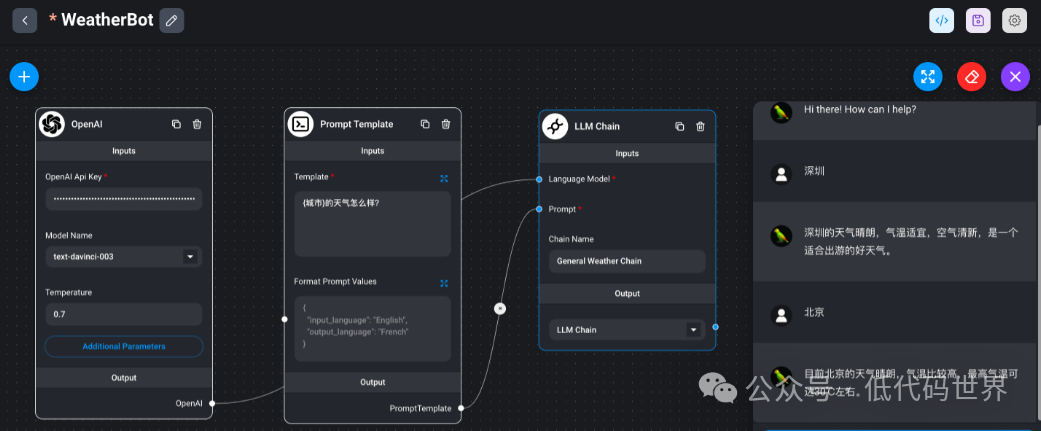Click the 'Hi there! How can I help?' message
The height and width of the screenshot is (431, 1041).
pyautogui.click(x=860, y=109)
